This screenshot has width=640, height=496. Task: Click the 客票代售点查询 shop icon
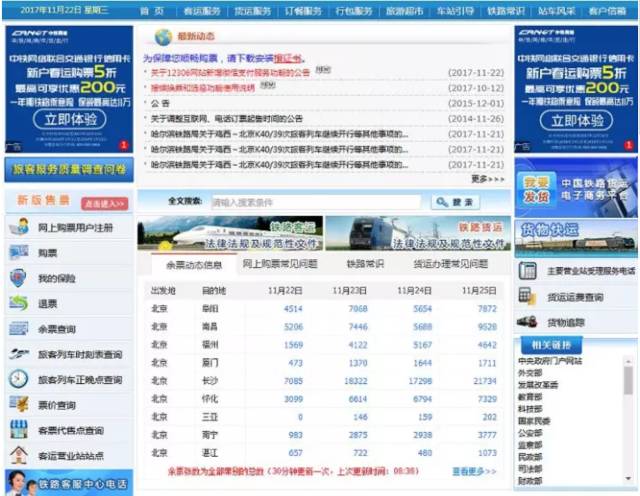[x=19, y=430]
